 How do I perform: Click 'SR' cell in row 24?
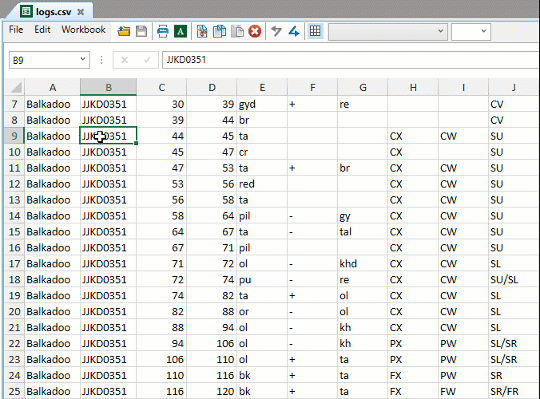point(514,375)
